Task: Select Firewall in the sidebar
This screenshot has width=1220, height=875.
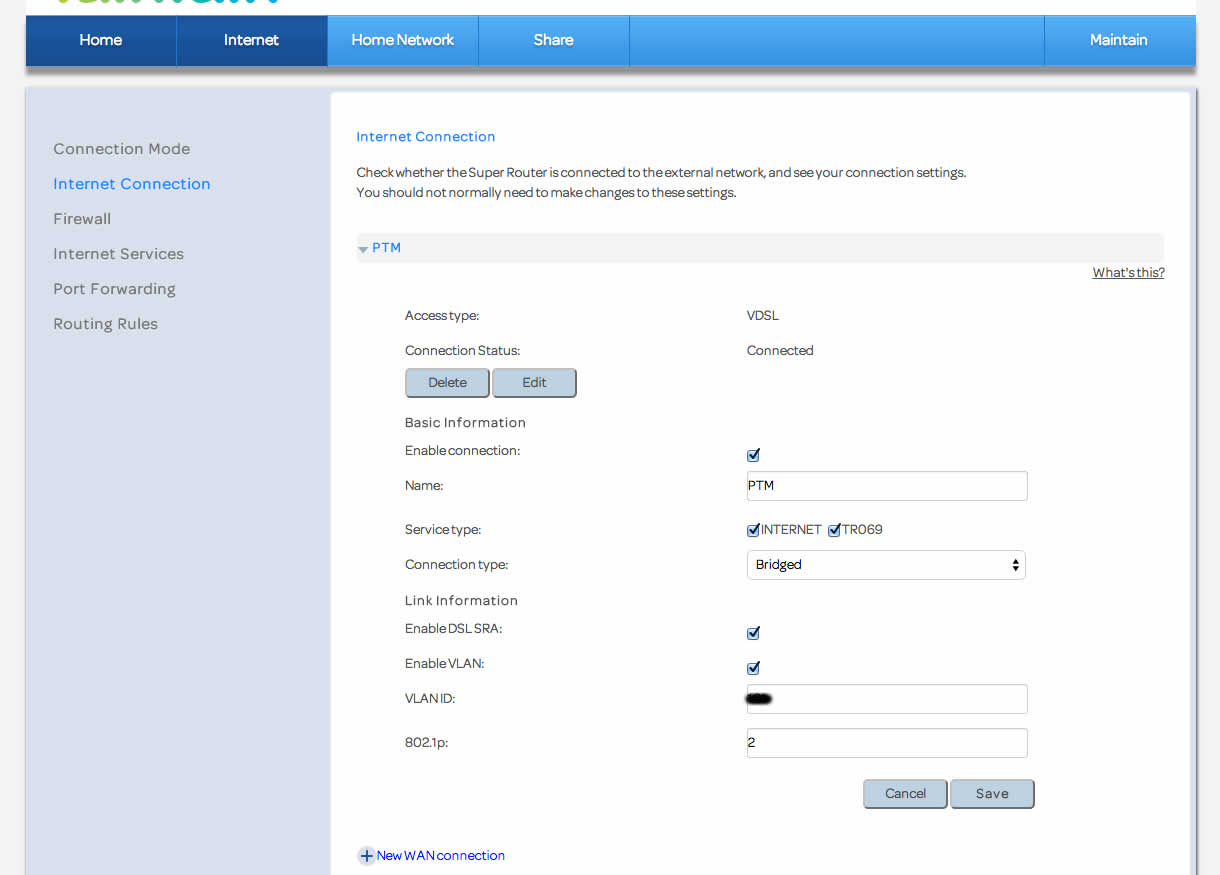Action: point(82,219)
